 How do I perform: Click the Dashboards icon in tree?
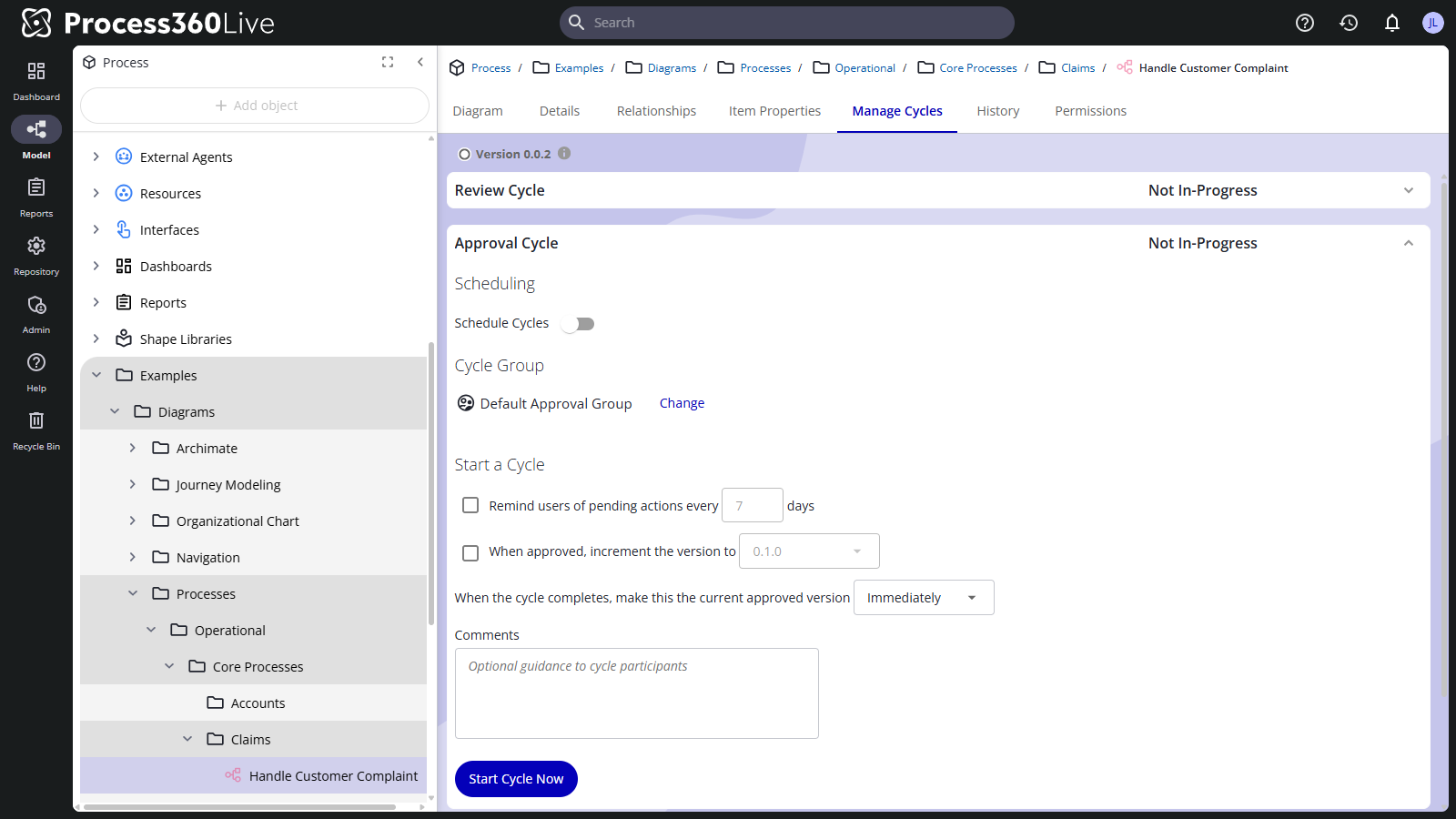pos(124,266)
